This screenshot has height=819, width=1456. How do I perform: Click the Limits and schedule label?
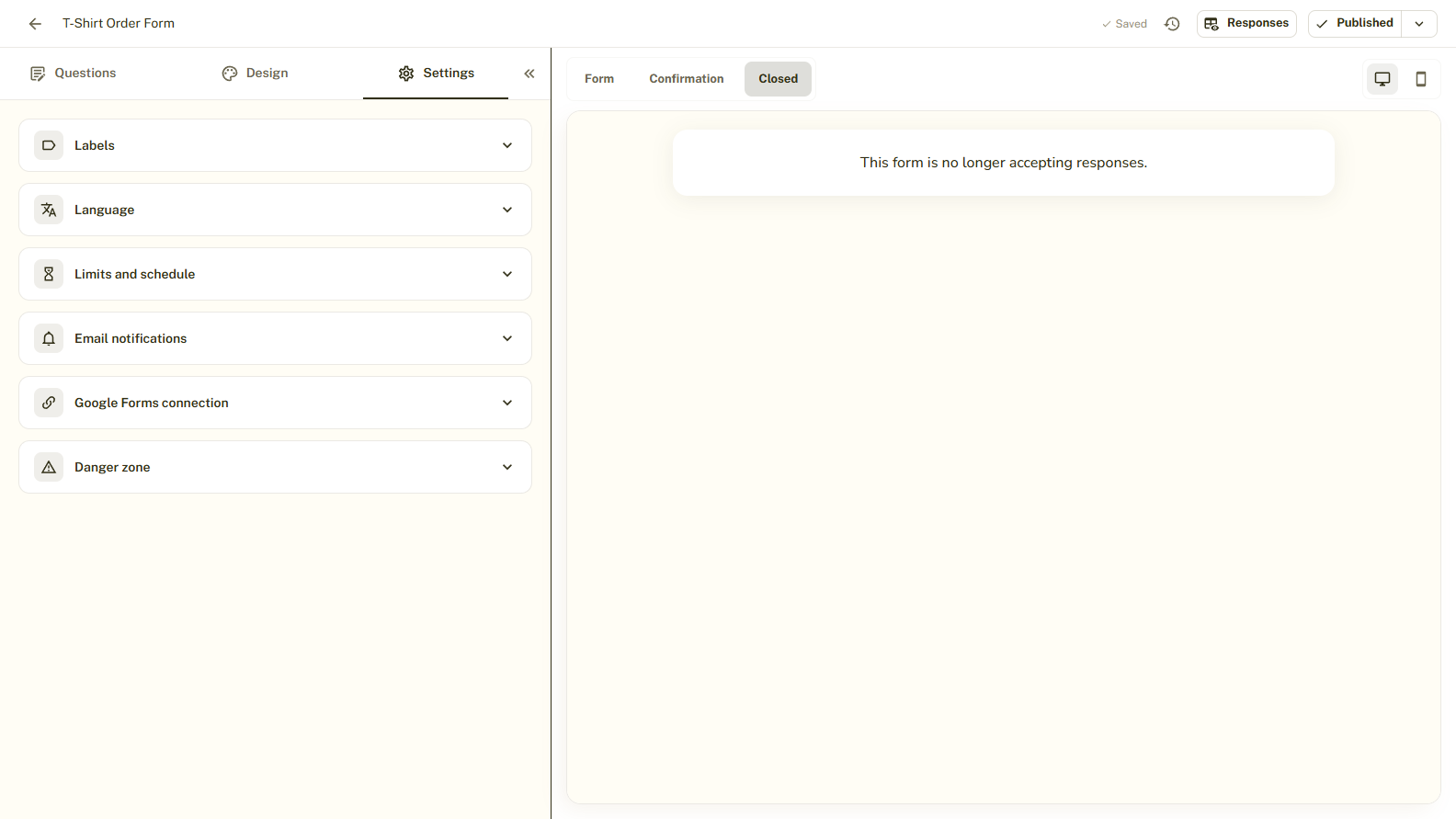point(134,274)
